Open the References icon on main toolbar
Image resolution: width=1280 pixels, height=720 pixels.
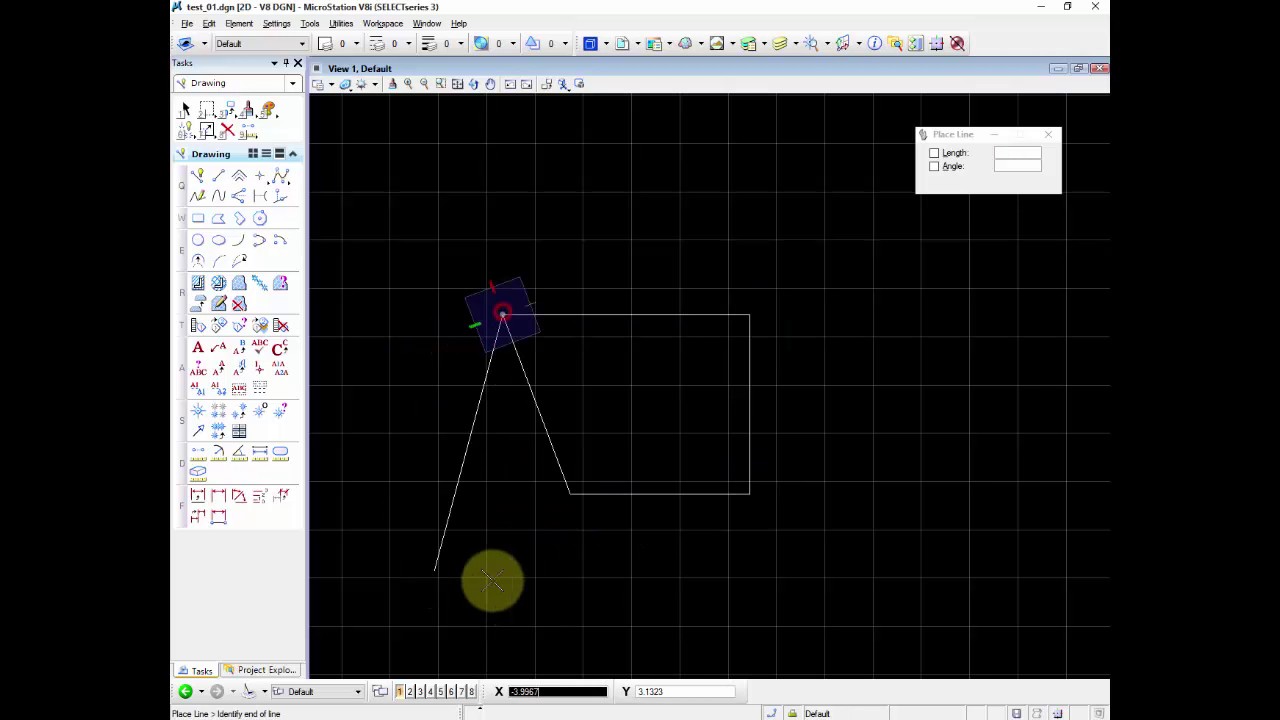pyautogui.click(x=654, y=43)
